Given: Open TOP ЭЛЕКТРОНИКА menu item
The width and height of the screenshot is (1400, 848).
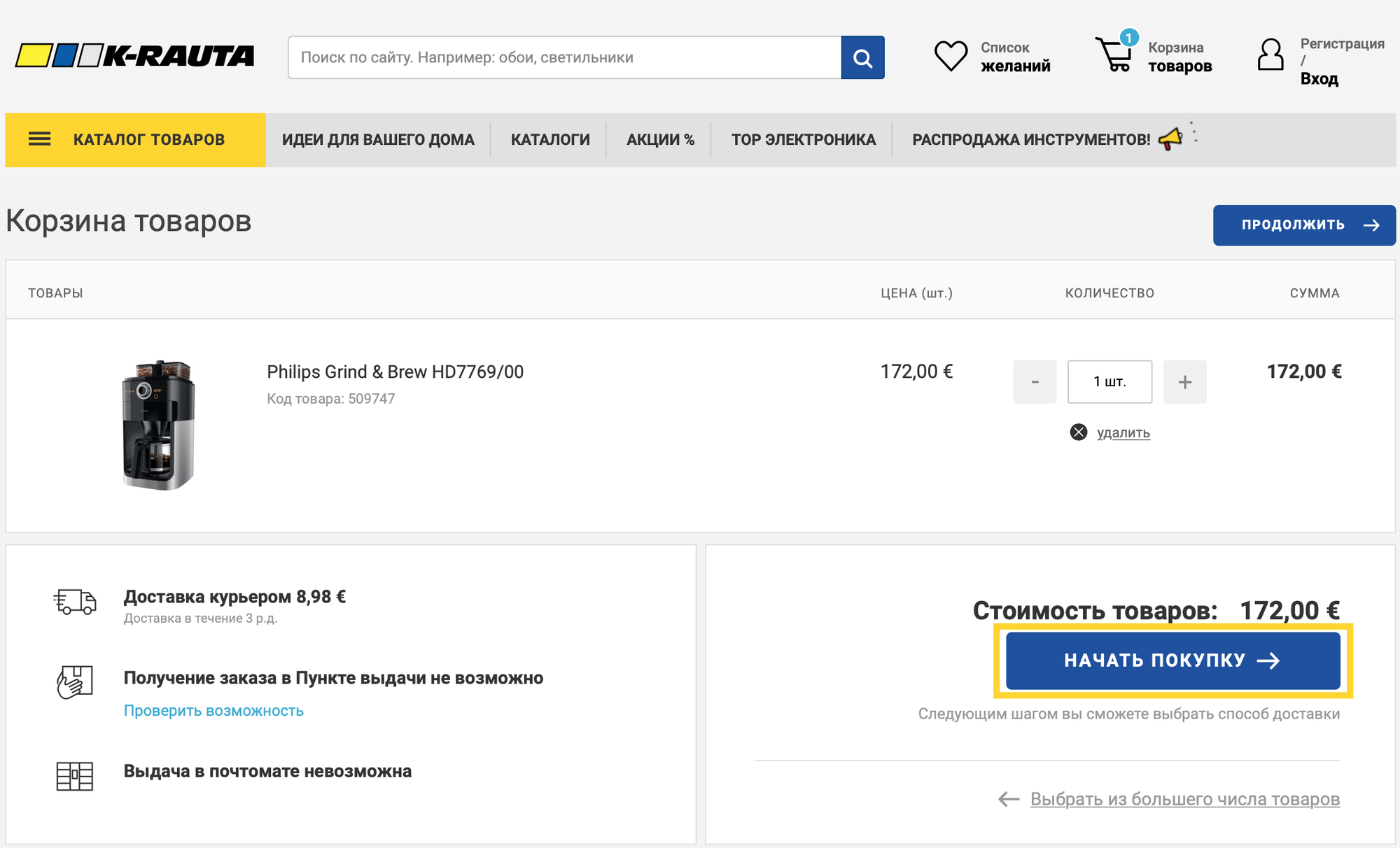Looking at the screenshot, I should 804,139.
